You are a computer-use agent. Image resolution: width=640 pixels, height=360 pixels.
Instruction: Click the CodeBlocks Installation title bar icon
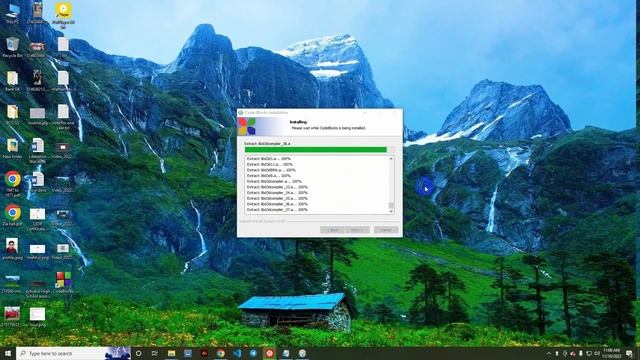[241, 113]
